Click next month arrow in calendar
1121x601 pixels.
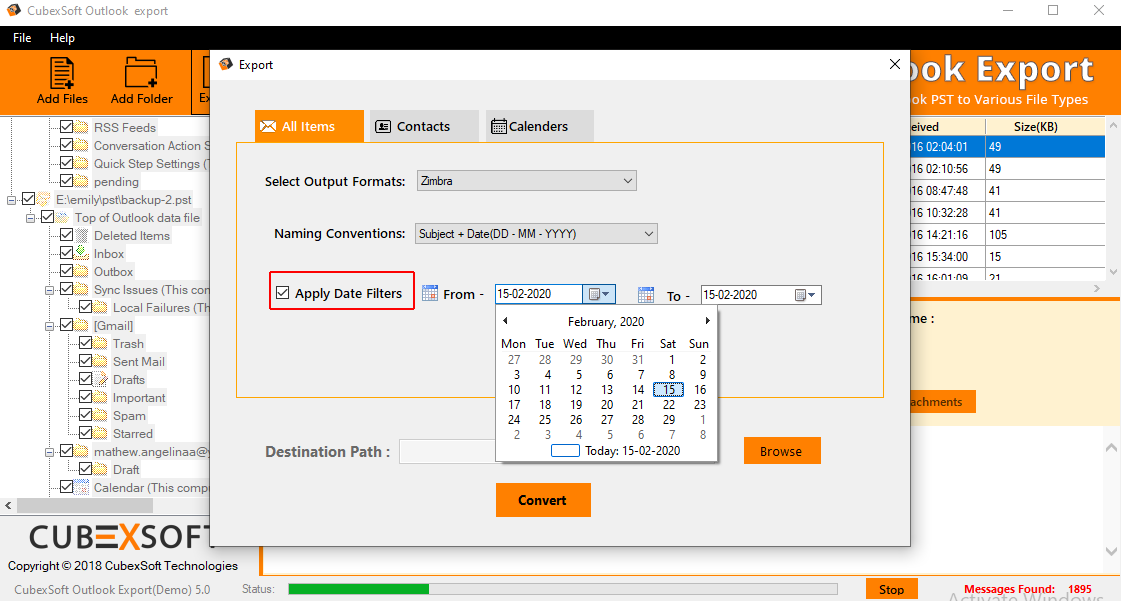tap(708, 321)
